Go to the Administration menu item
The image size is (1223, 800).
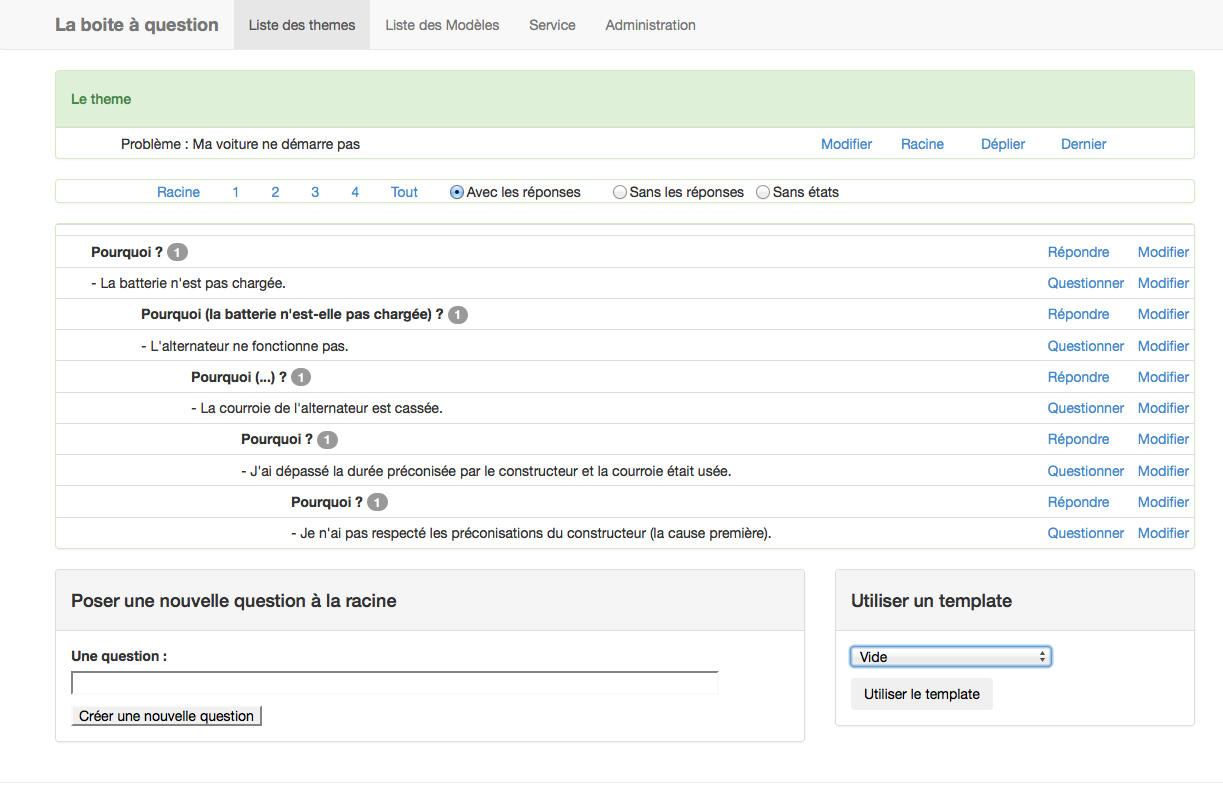[650, 25]
